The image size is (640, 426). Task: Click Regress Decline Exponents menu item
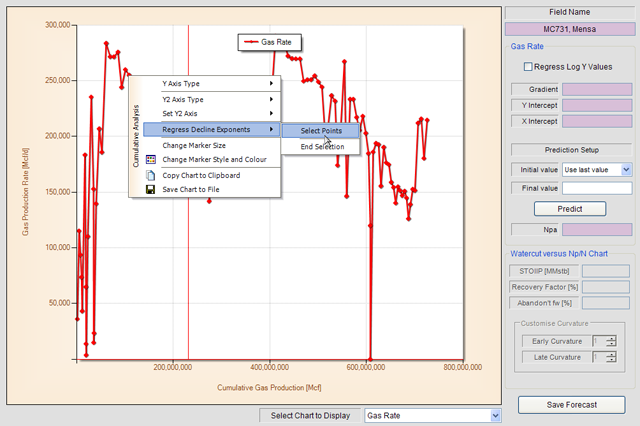pyautogui.click(x=205, y=130)
